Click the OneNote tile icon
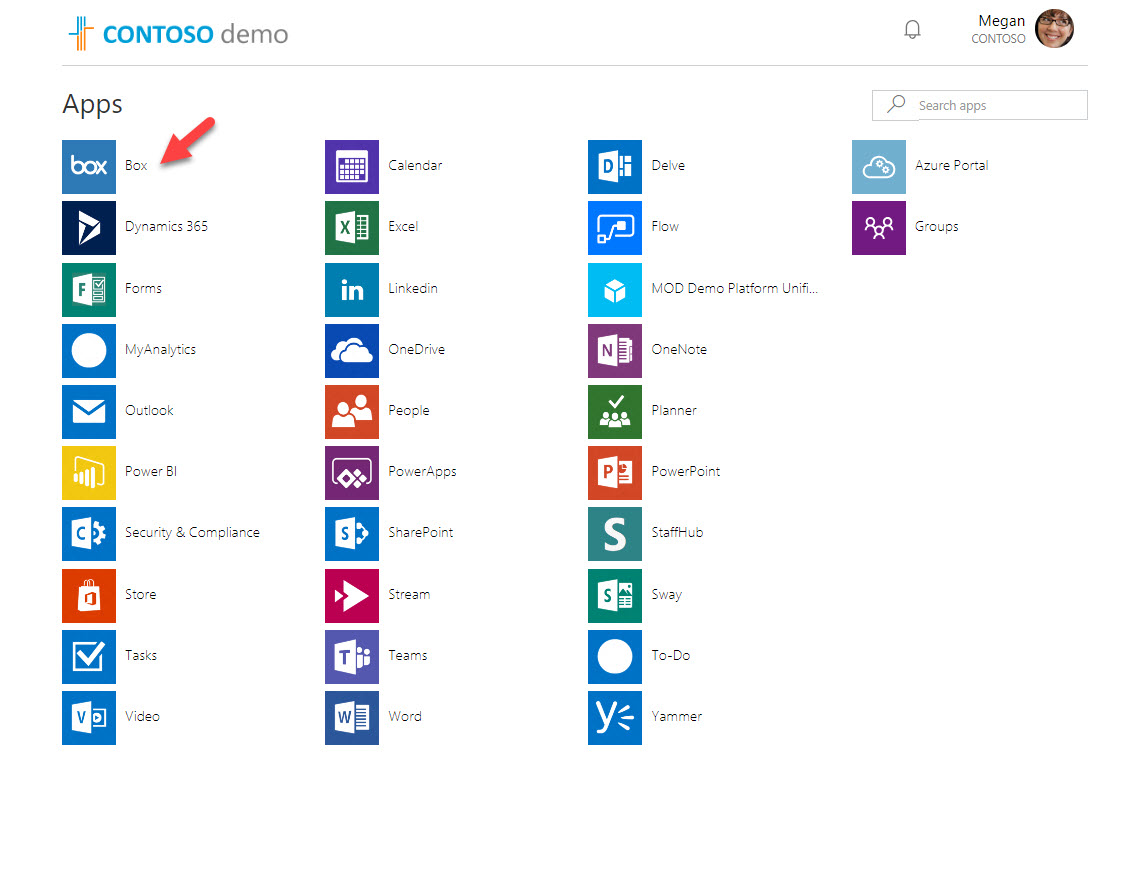The image size is (1132, 889). tap(614, 351)
